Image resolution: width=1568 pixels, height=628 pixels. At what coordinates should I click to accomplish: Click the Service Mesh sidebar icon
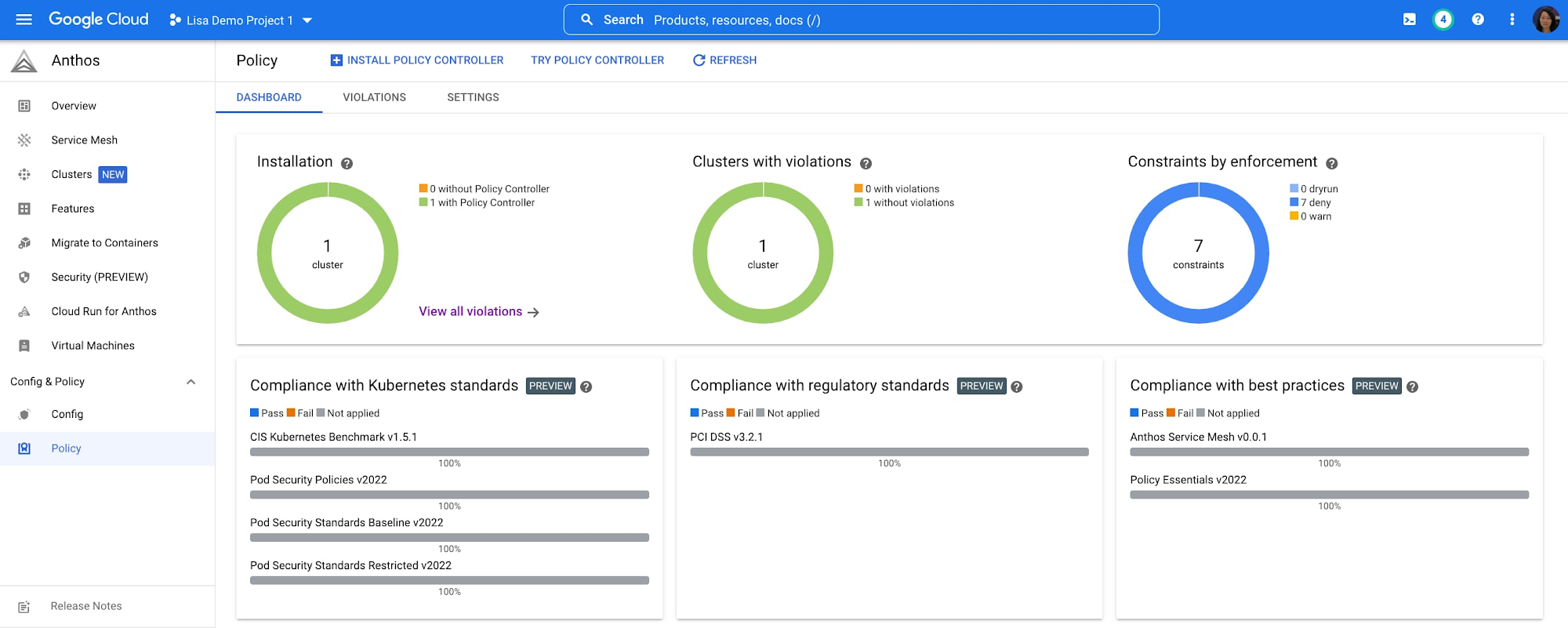(24, 140)
